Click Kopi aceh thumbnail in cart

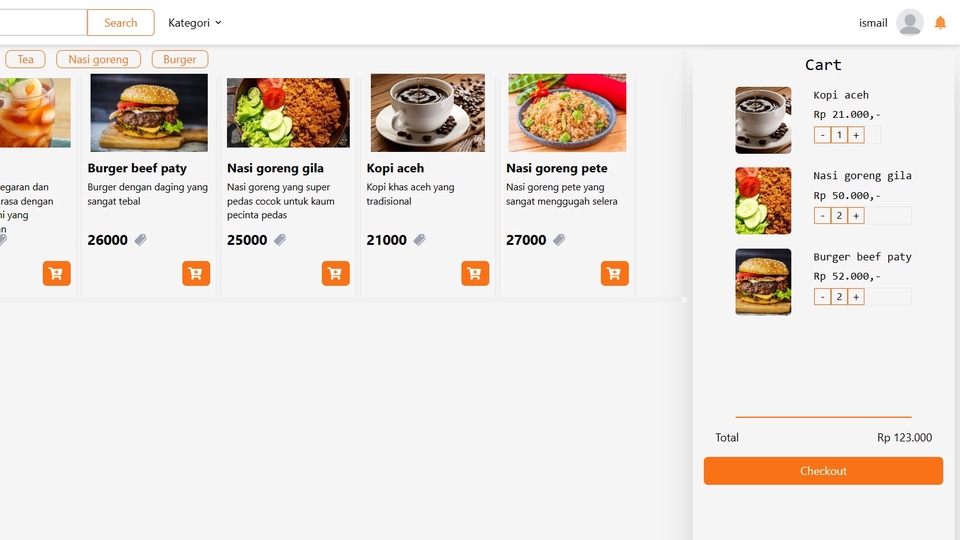[x=763, y=120]
